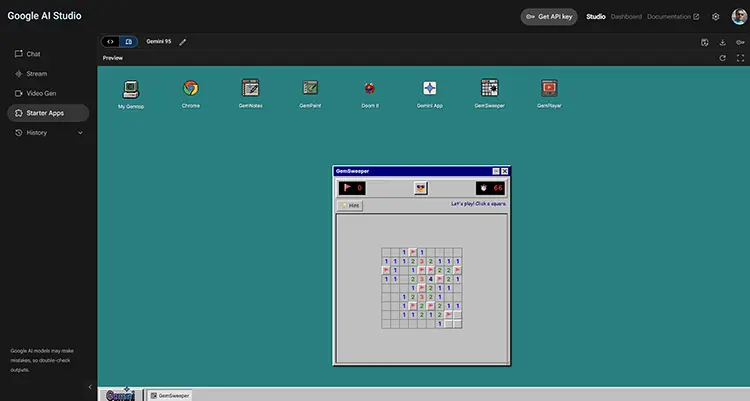Open the GemPaint desktop icon

coord(310,93)
